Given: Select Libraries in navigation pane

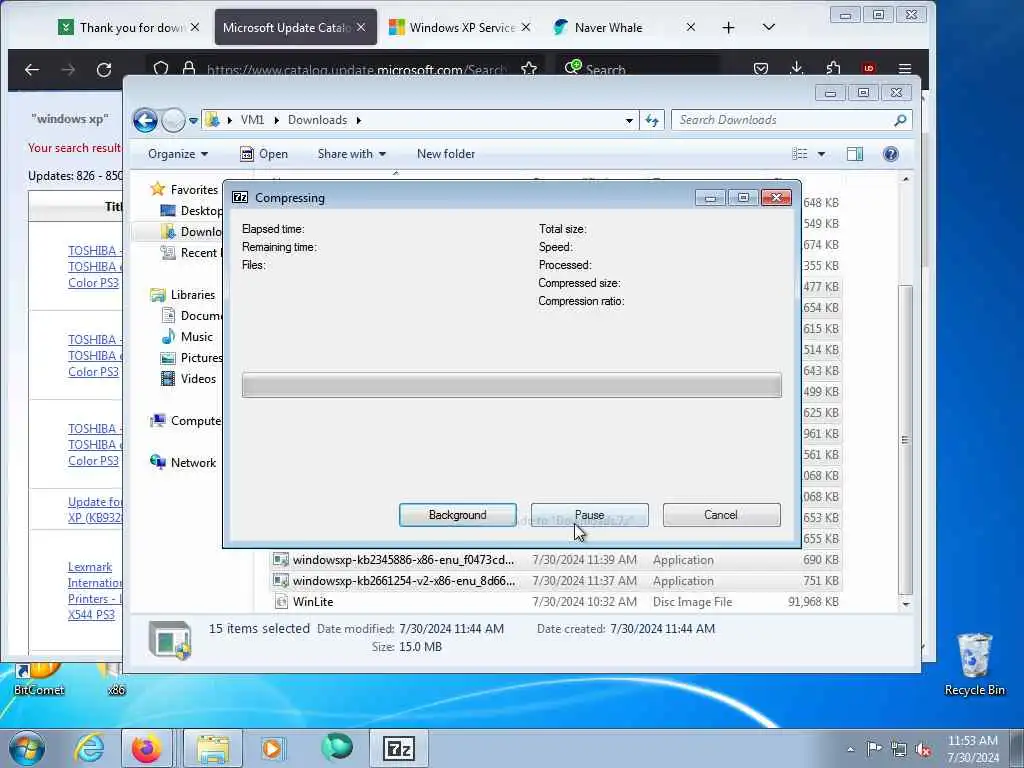Looking at the screenshot, I should click(x=193, y=295).
